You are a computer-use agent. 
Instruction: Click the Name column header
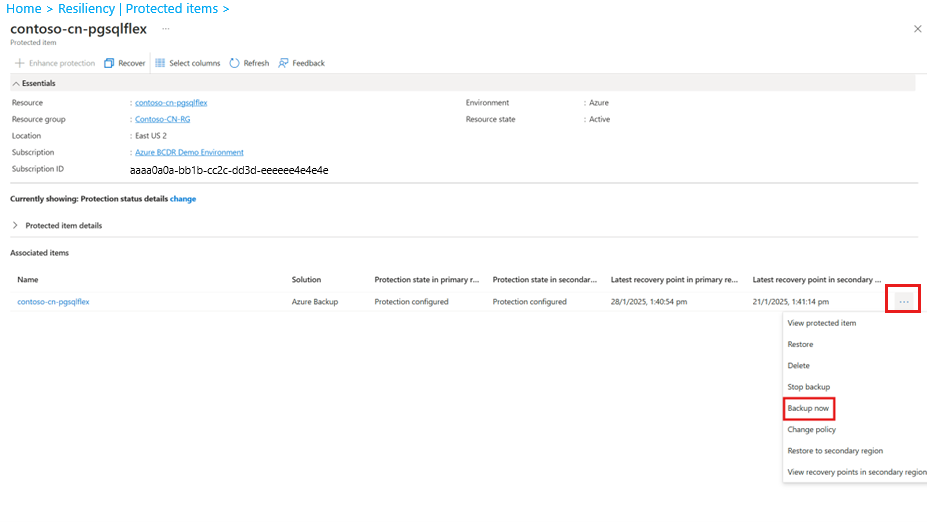point(28,280)
